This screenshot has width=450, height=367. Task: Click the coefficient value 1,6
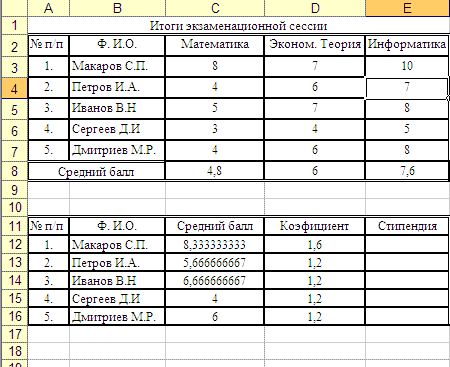[315, 245]
